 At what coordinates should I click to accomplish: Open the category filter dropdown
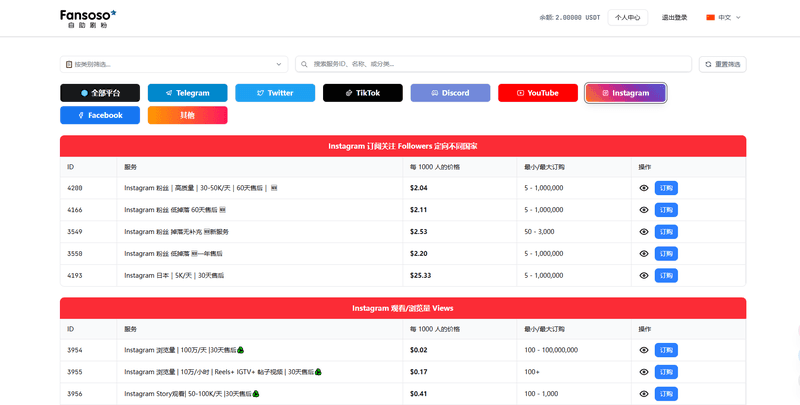click(174, 64)
